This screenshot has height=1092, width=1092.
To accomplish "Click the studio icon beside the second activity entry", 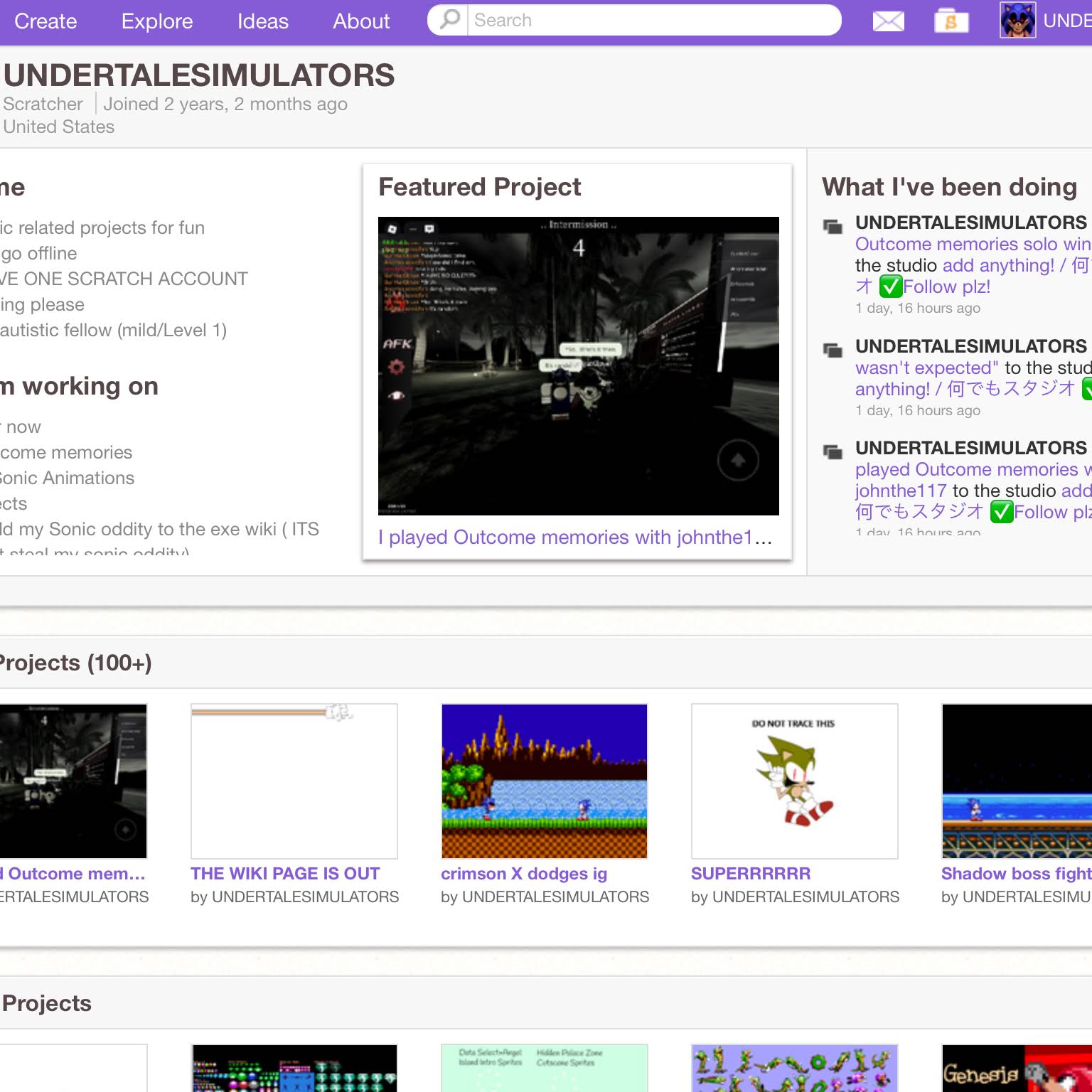I will point(833,350).
